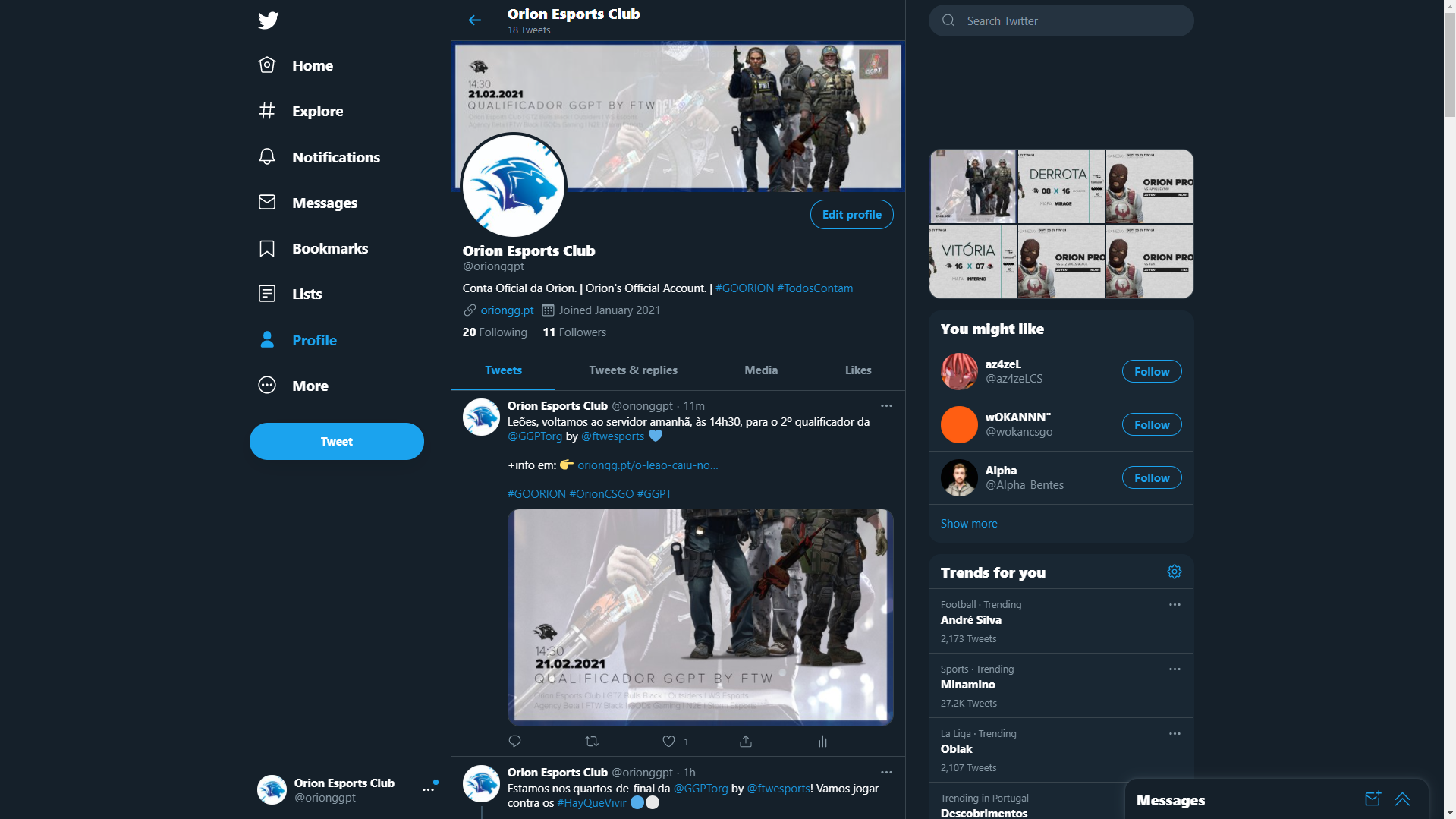This screenshot has width=1456, height=819.
Task: Open Bookmarks icon in sidebar
Action: (x=267, y=248)
